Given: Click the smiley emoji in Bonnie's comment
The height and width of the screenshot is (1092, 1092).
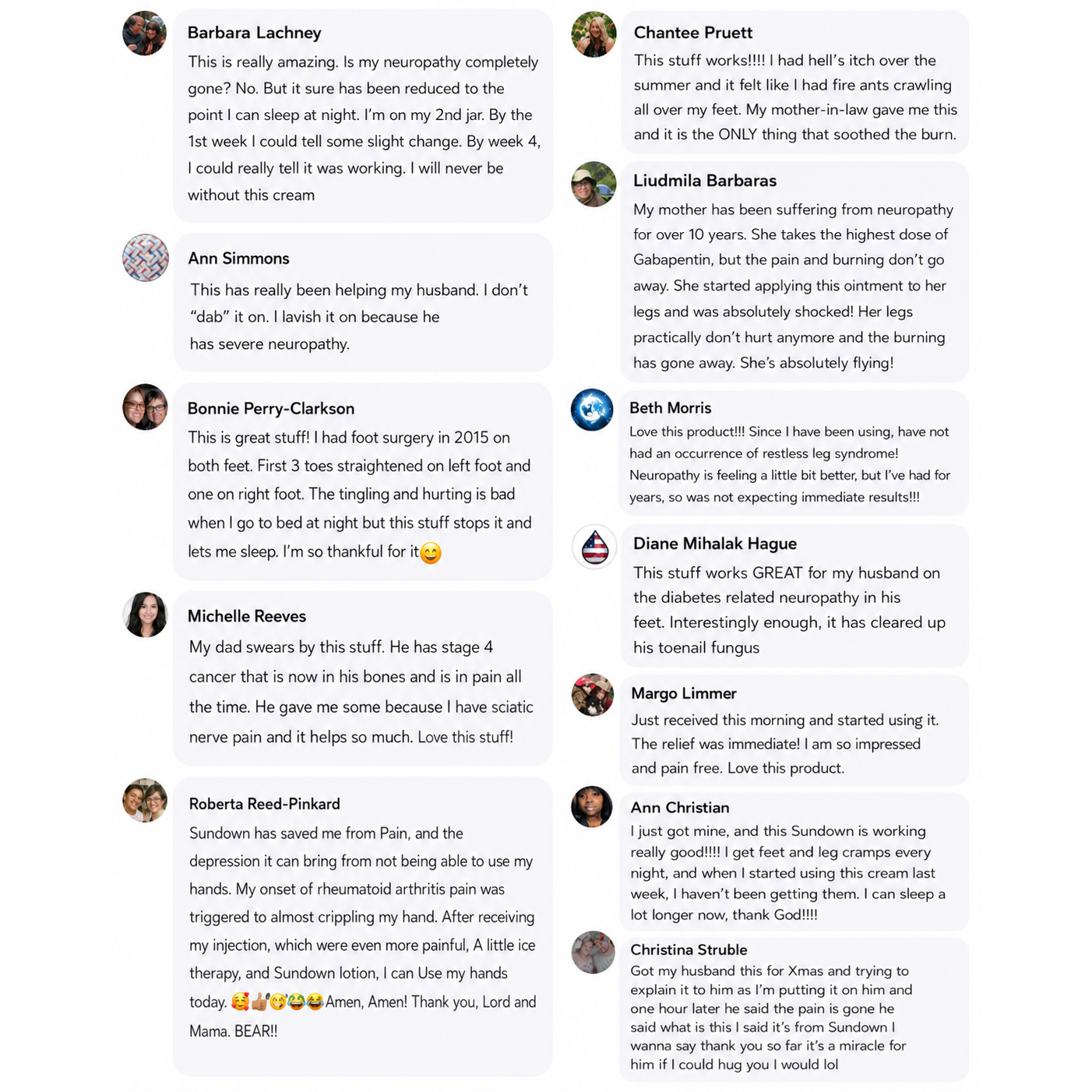Looking at the screenshot, I should tap(431, 553).
